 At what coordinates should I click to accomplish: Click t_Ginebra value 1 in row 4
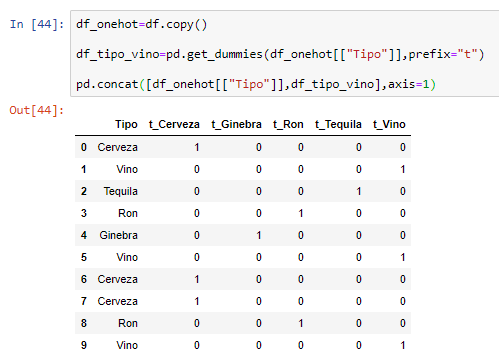(259, 235)
